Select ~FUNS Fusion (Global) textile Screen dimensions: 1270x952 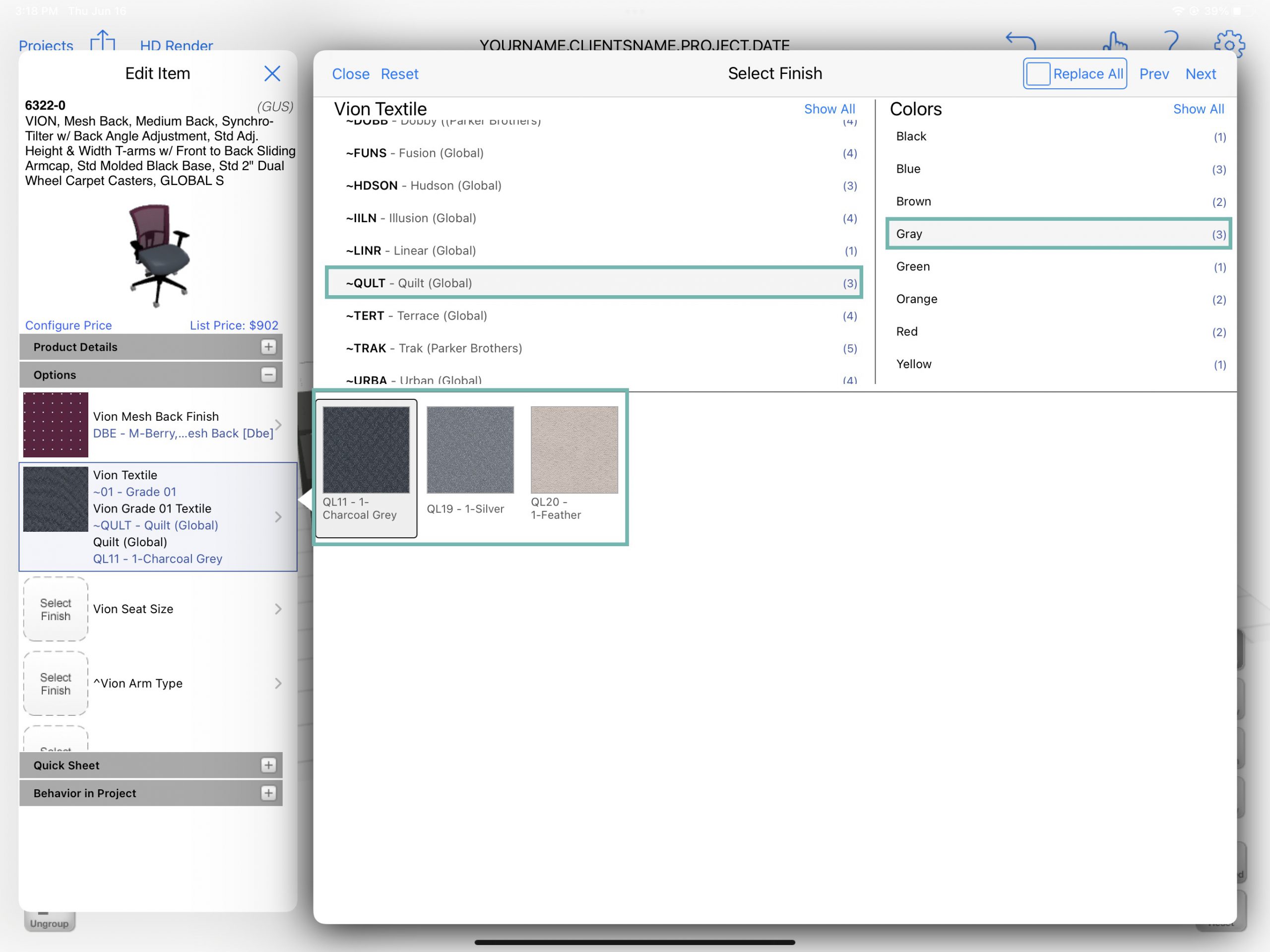(x=594, y=153)
